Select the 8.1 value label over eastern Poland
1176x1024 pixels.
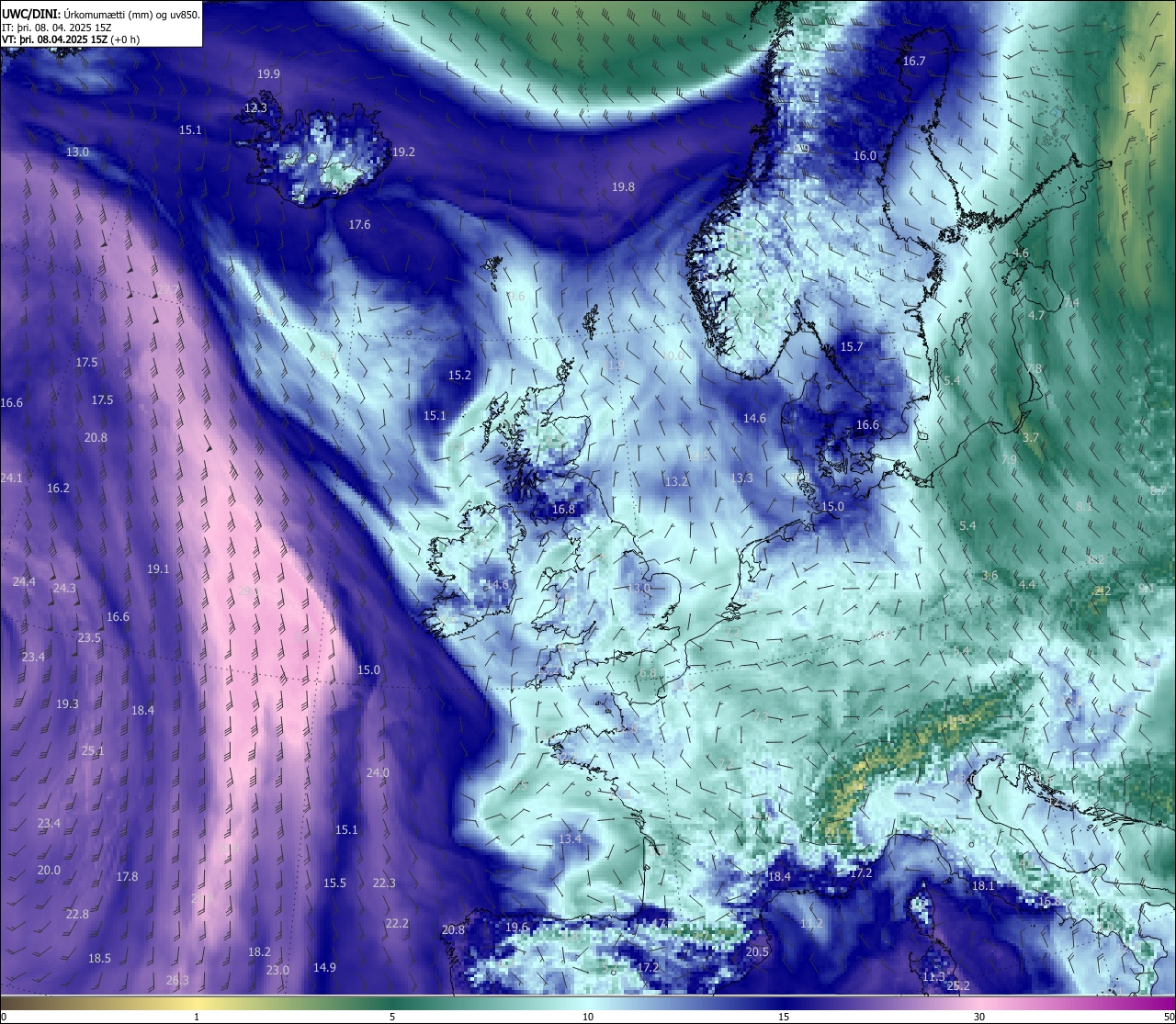click(1084, 507)
